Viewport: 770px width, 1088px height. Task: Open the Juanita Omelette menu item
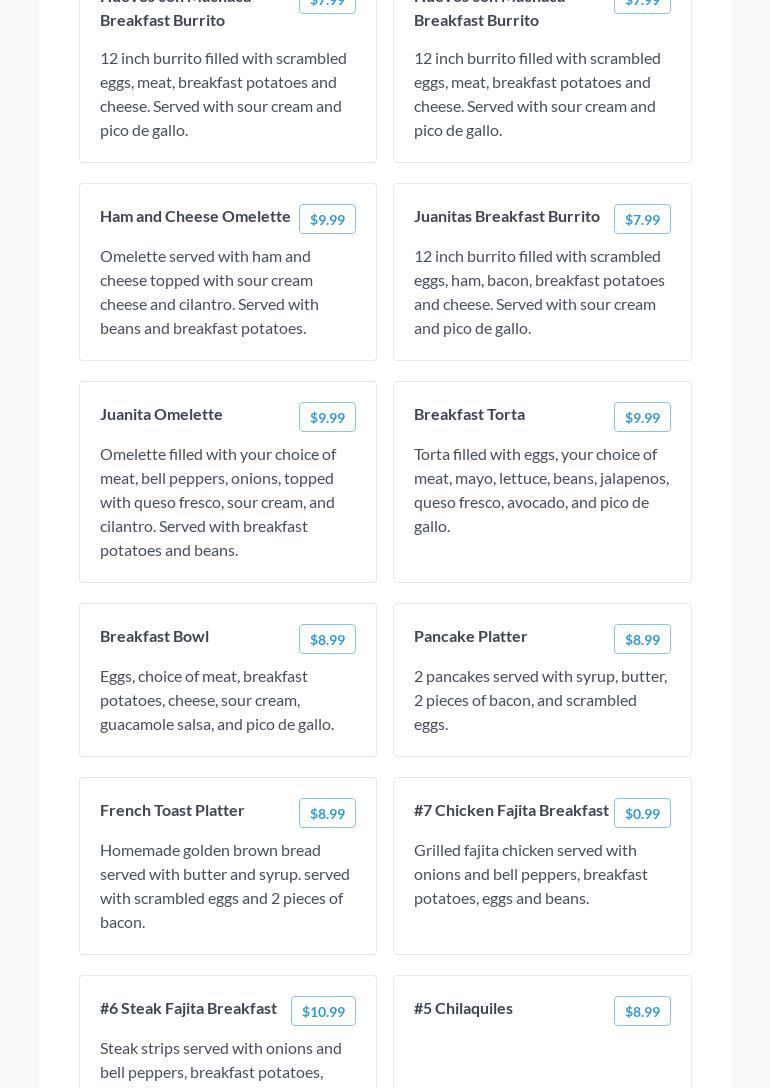click(x=161, y=414)
